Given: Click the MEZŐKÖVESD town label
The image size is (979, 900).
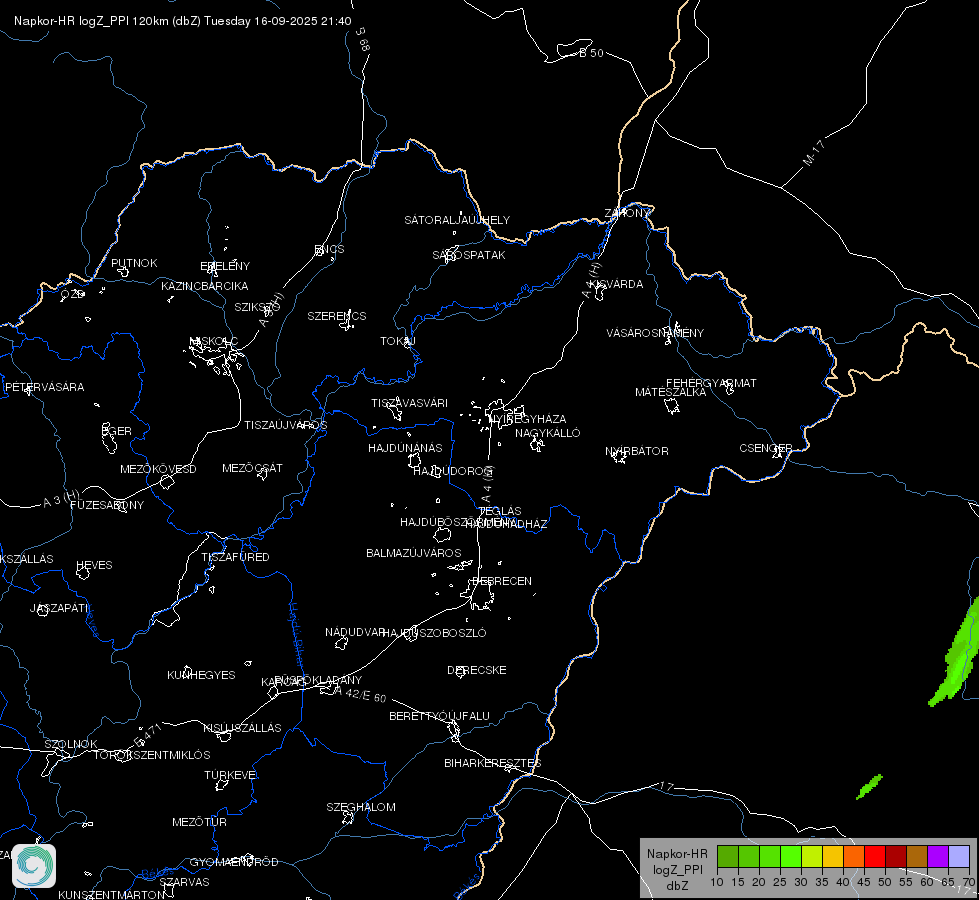Looking at the screenshot, I should point(158,469).
